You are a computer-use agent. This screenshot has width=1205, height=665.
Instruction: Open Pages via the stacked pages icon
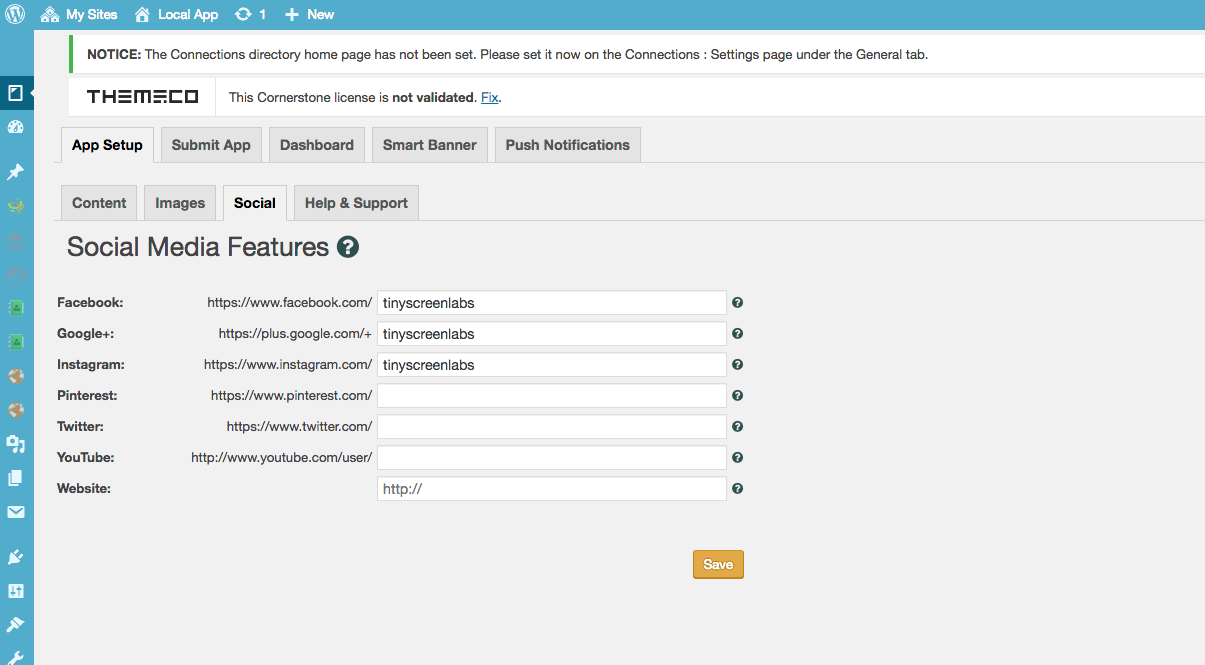tap(15, 478)
